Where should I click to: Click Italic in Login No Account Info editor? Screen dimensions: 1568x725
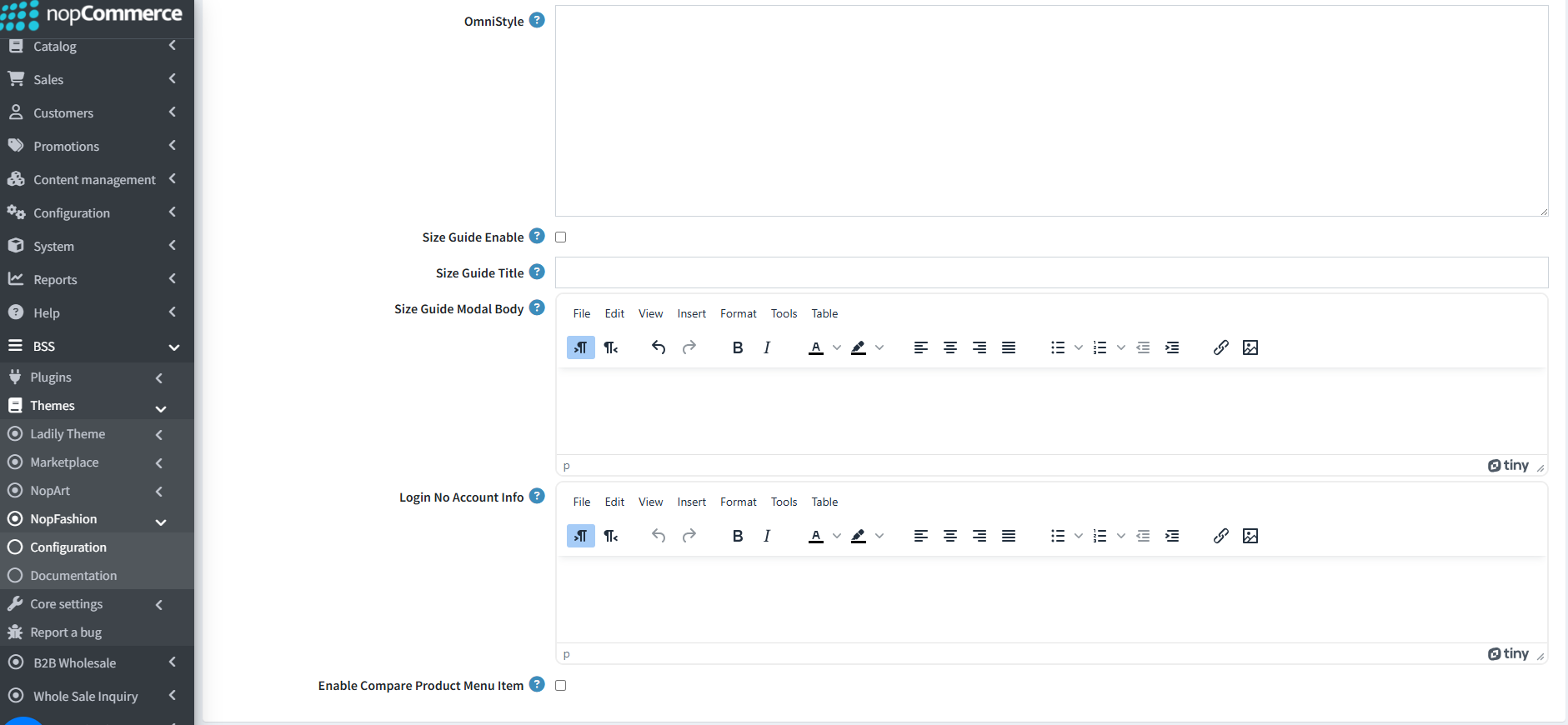tap(767, 536)
